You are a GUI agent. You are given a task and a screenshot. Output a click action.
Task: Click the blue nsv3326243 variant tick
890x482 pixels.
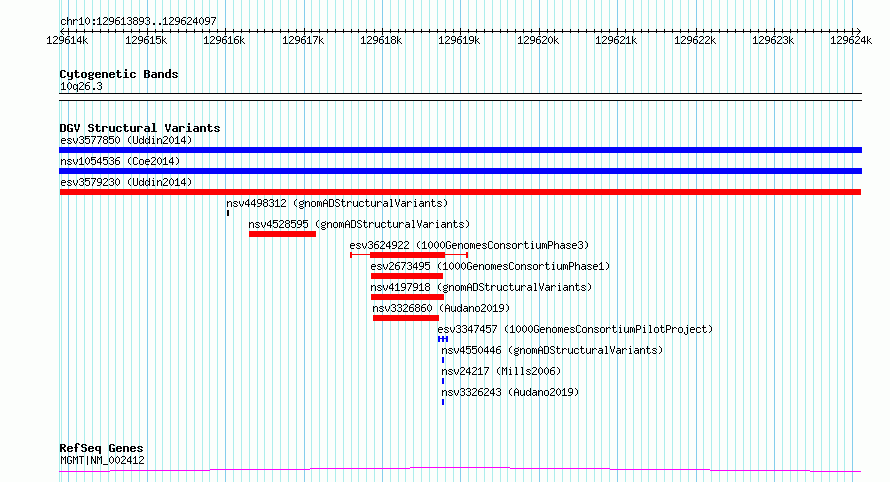coord(443,402)
